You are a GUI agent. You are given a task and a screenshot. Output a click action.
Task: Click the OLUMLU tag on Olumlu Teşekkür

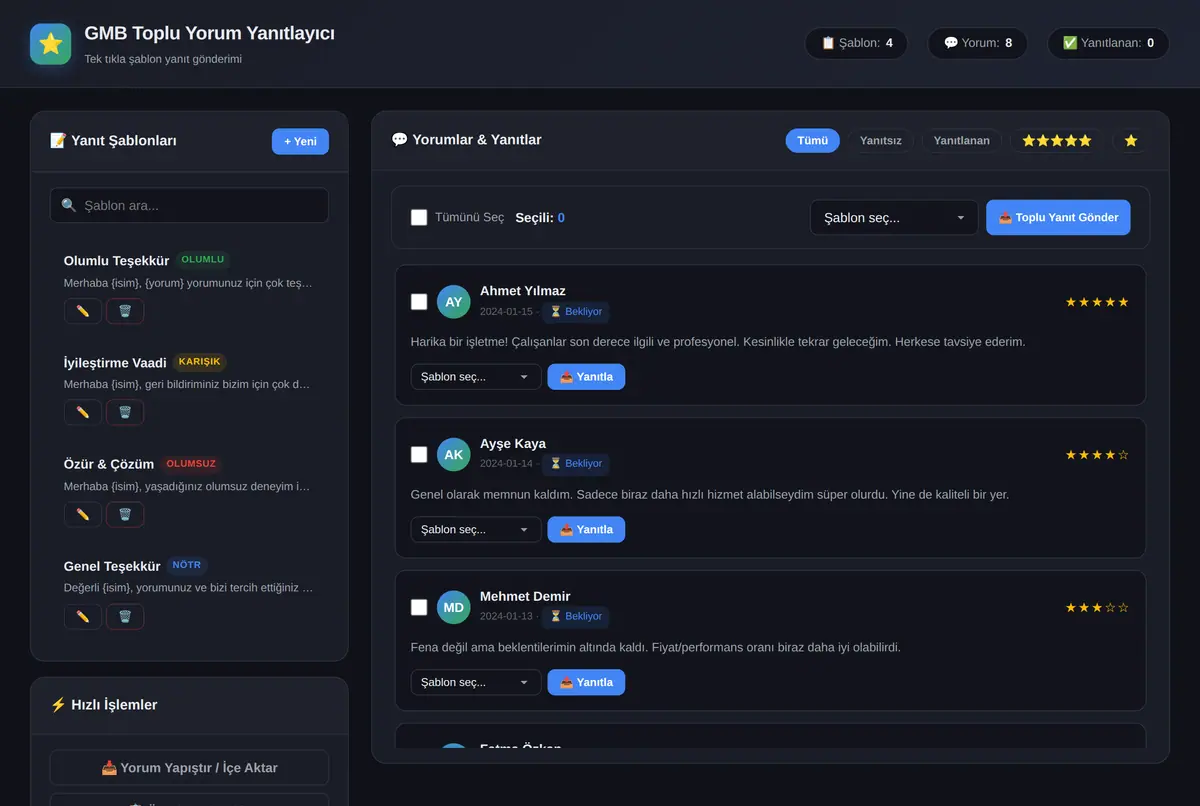[x=203, y=260]
